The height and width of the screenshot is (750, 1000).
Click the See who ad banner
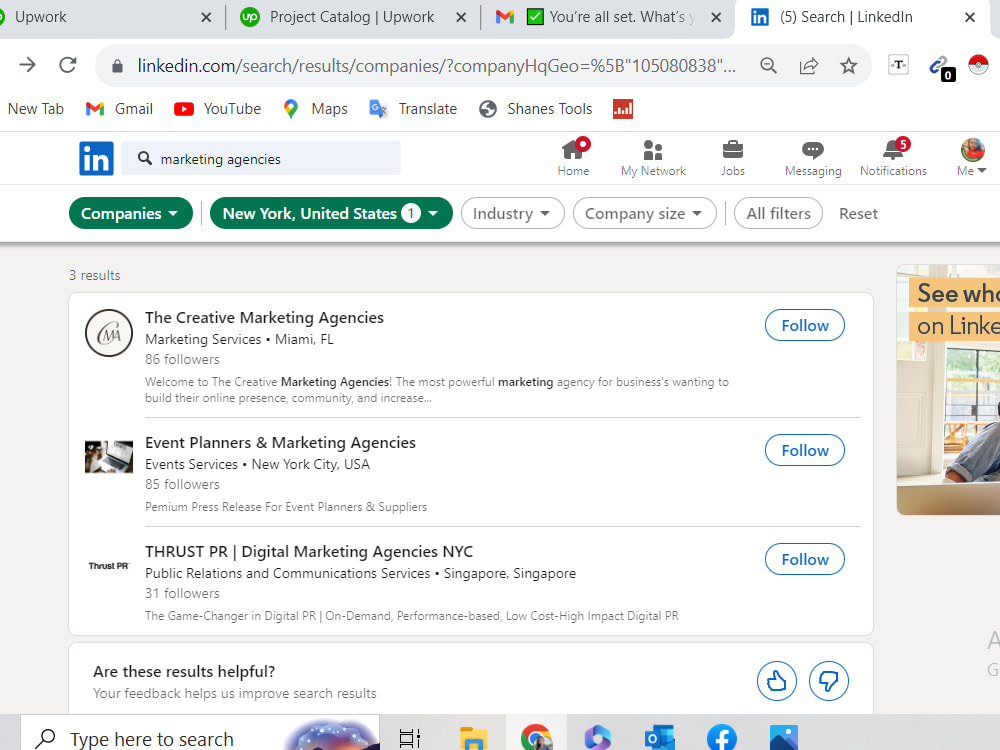tap(948, 390)
